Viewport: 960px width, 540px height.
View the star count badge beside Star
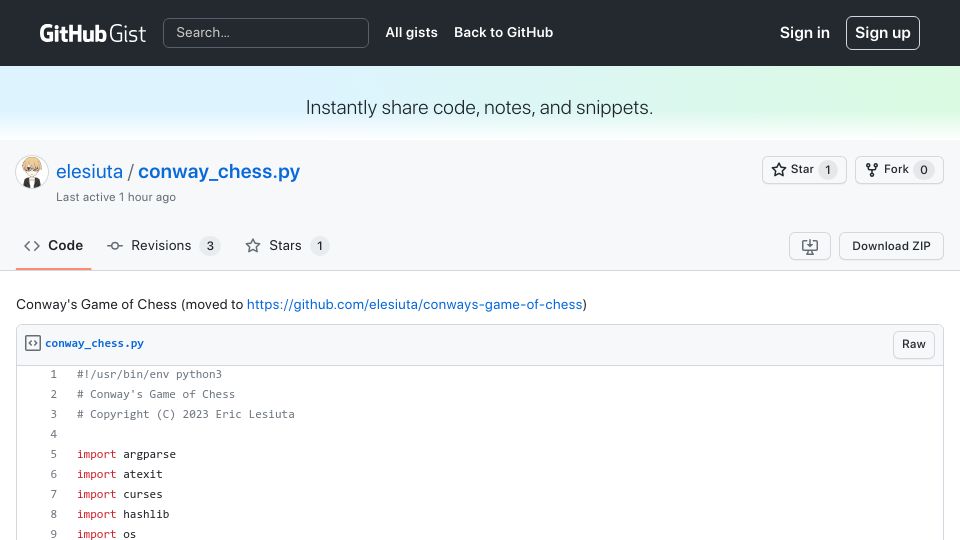[828, 170]
